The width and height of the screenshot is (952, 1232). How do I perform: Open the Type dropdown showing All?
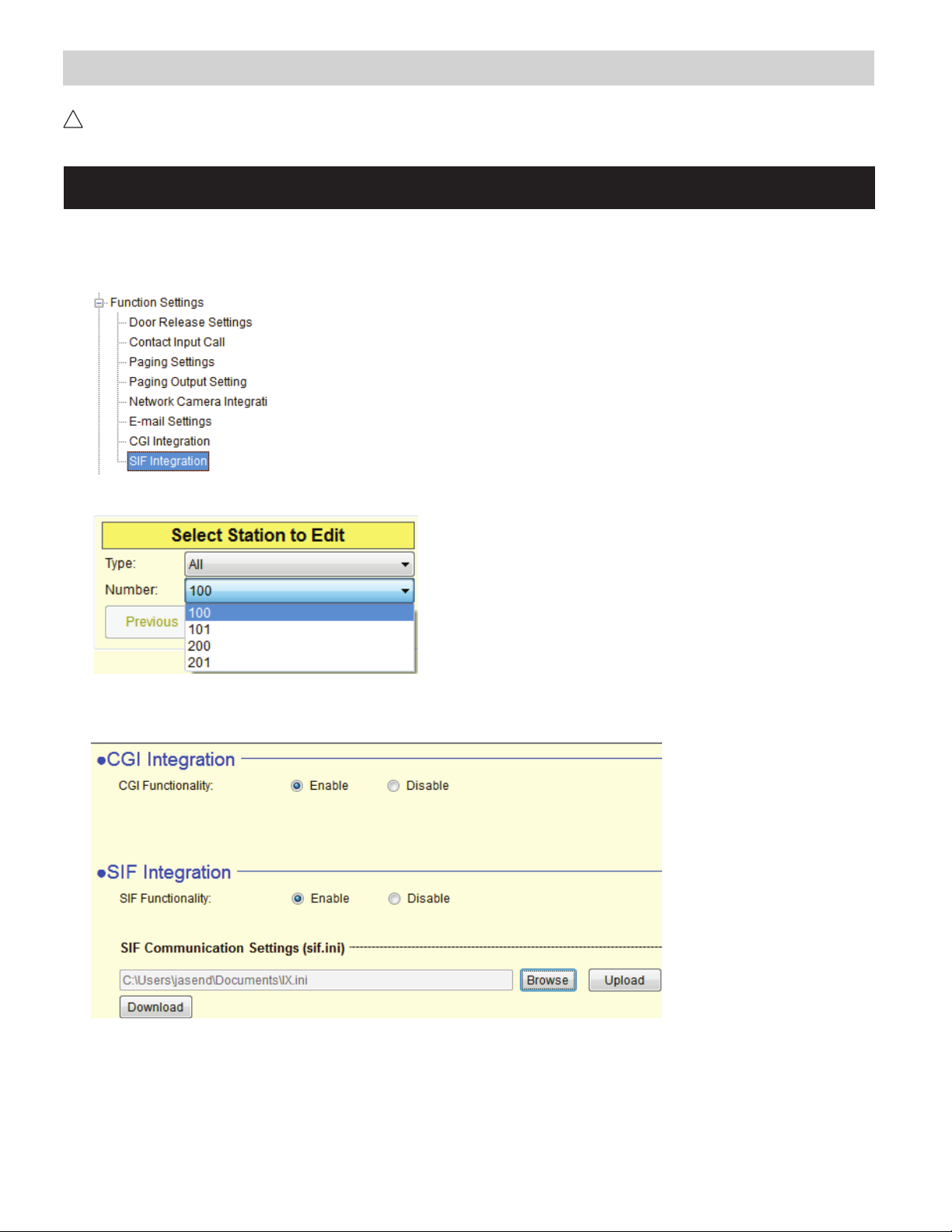click(x=299, y=564)
